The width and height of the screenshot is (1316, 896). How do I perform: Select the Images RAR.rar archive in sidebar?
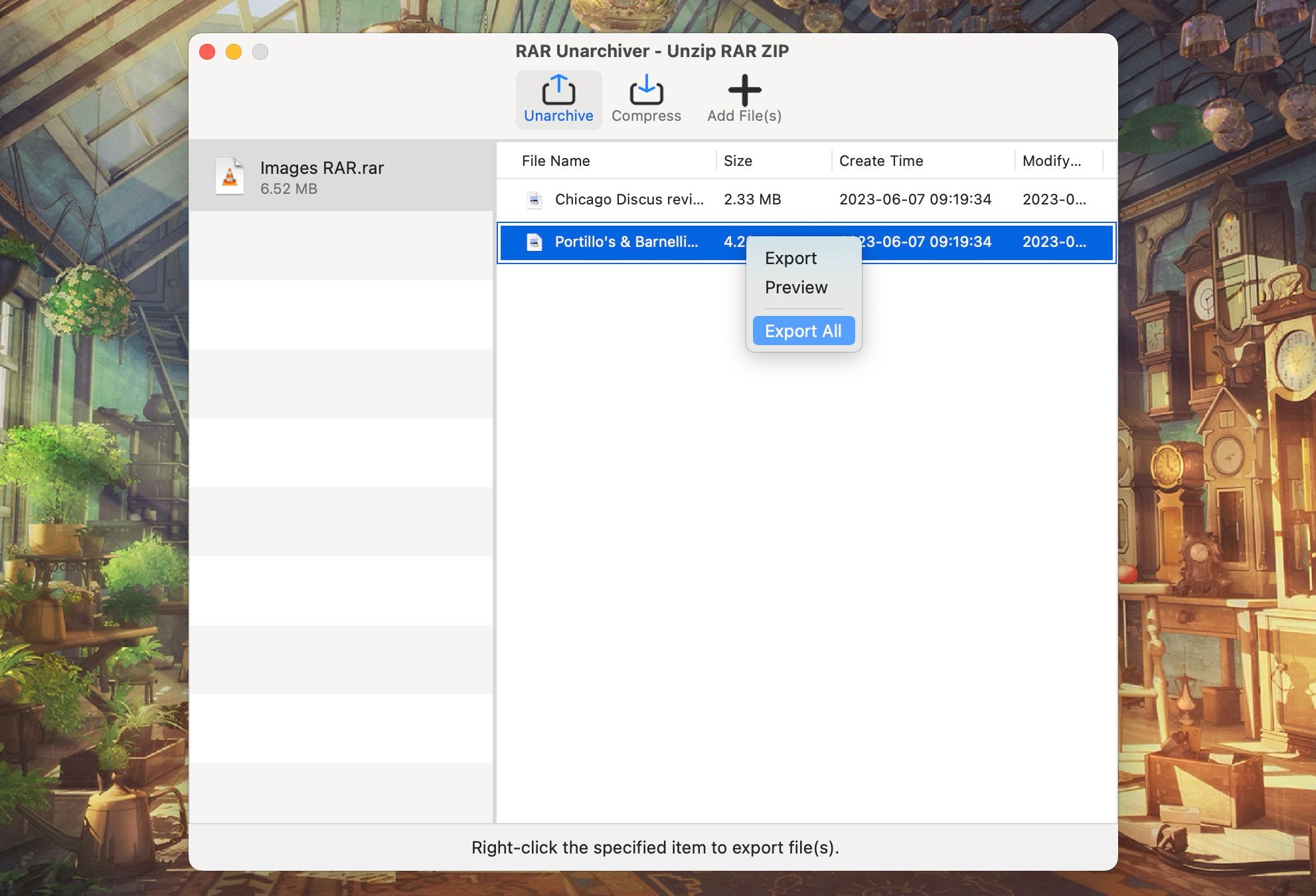[321, 177]
